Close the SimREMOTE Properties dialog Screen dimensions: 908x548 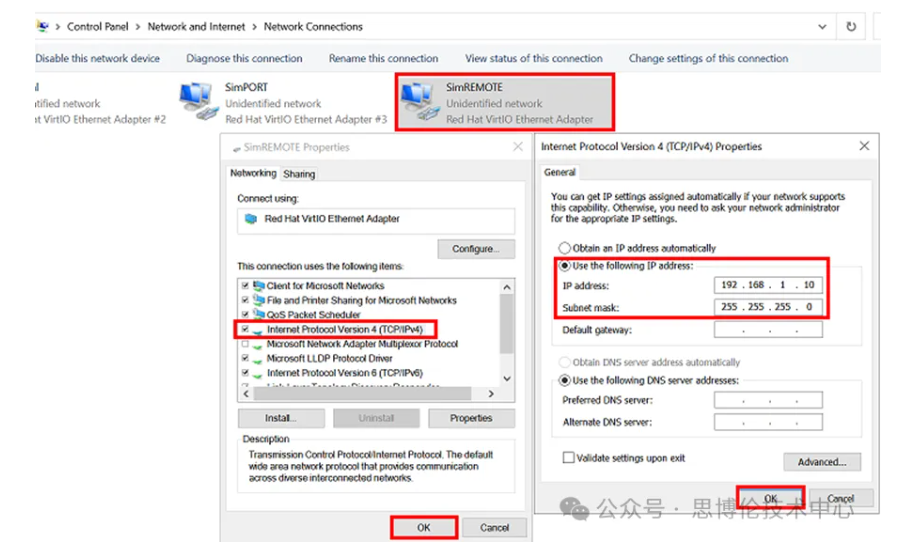(x=518, y=147)
